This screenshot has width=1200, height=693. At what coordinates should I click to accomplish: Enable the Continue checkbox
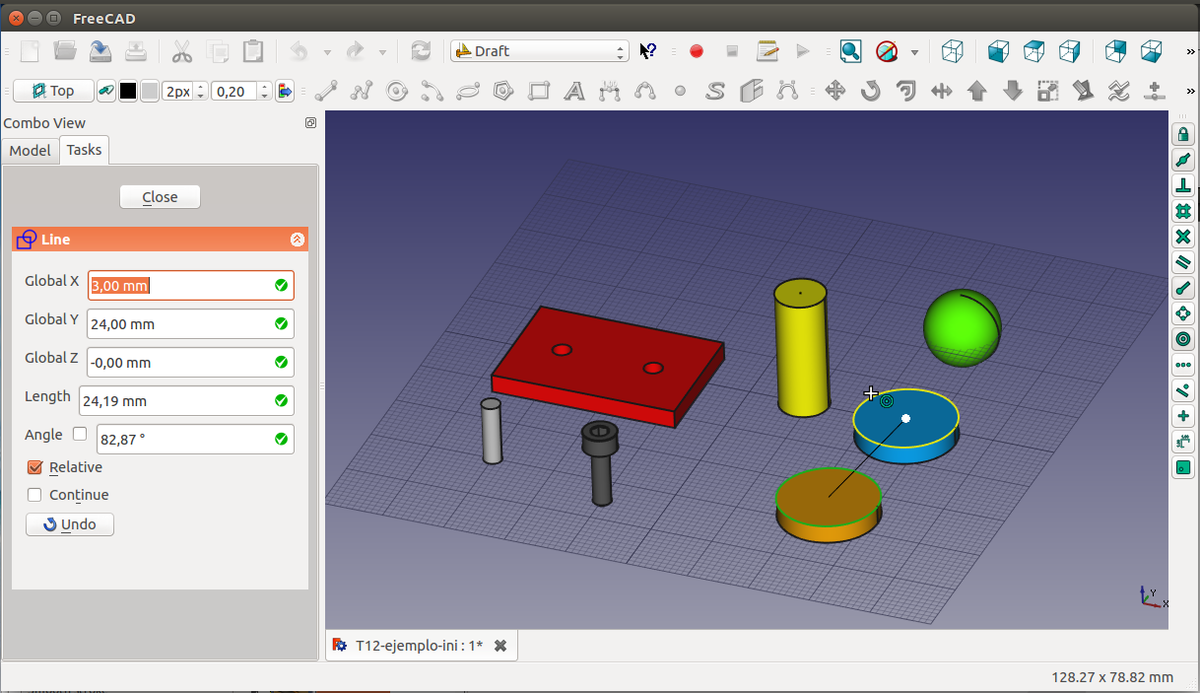[35, 495]
